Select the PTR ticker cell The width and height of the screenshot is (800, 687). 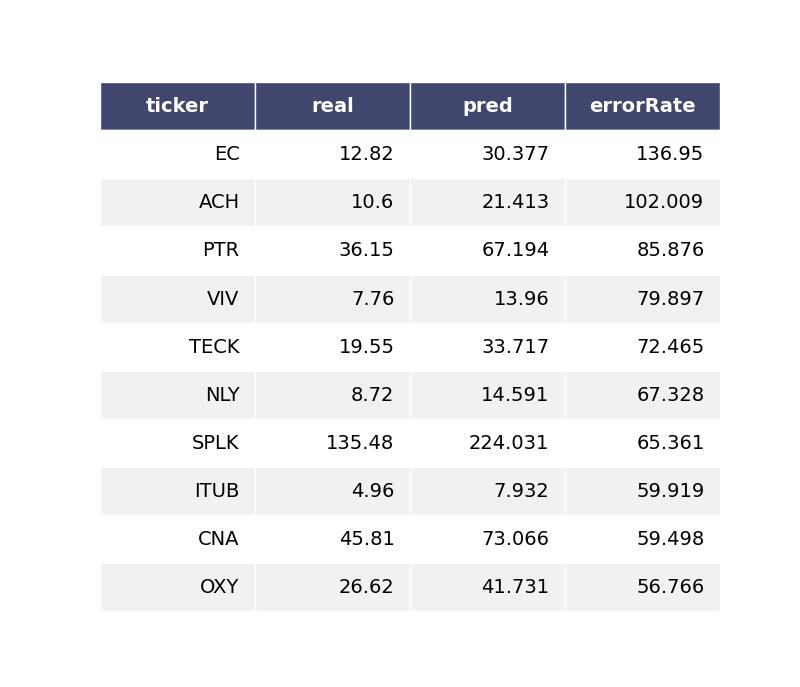[x=221, y=250]
